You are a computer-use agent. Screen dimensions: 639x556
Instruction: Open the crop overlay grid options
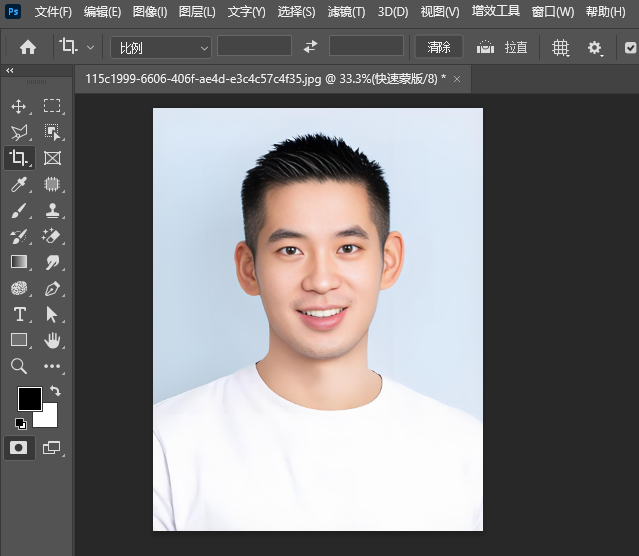coord(560,47)
